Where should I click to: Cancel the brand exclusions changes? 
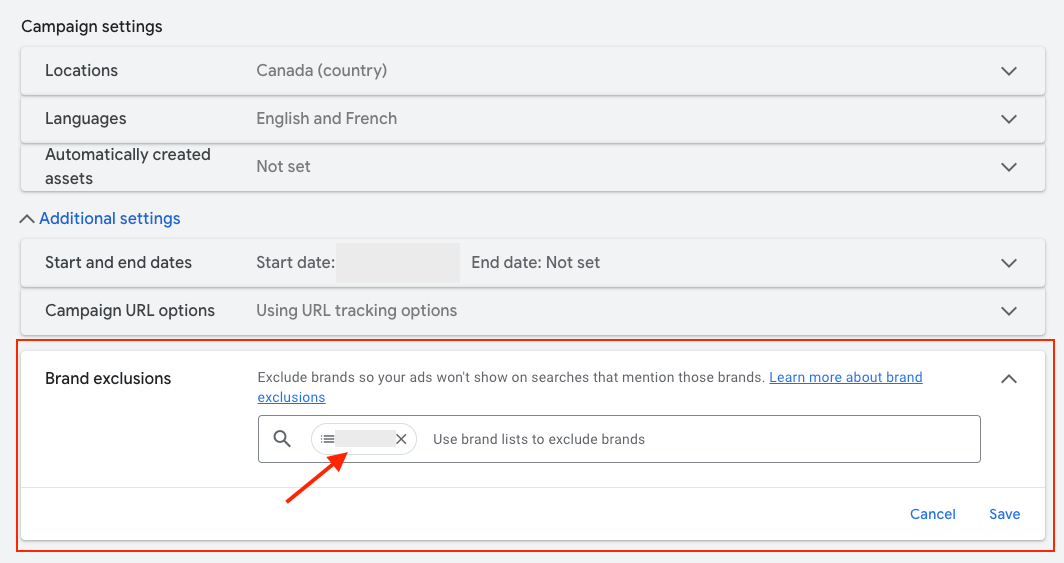(932, 514)
